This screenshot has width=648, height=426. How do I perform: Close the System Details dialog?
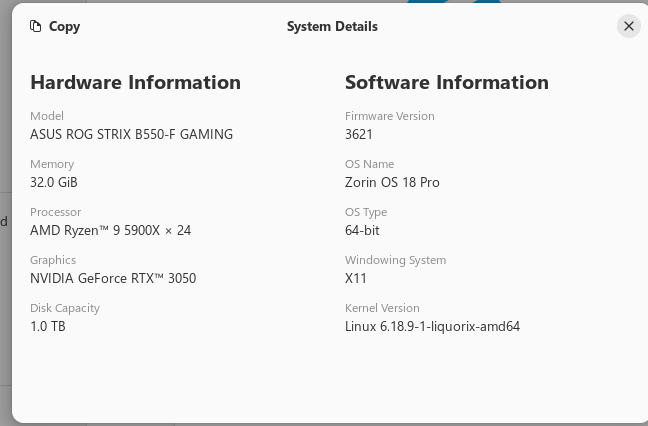[x=628, y=27]
